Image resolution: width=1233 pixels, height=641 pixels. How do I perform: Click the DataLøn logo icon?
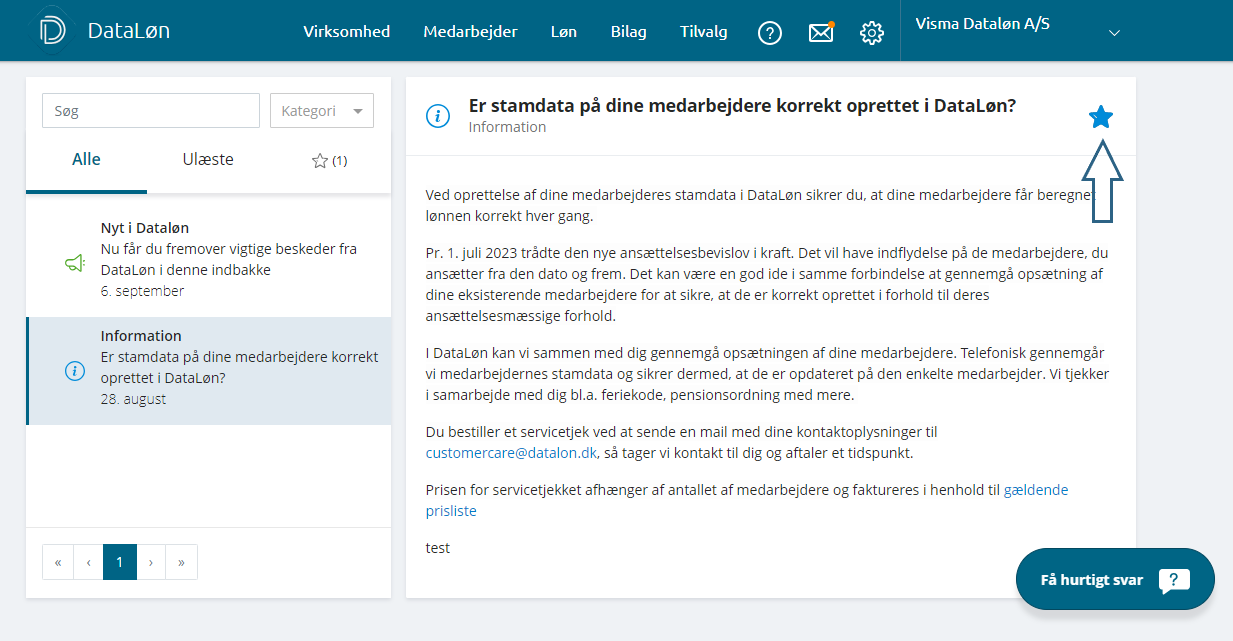[x=53, y=31]
